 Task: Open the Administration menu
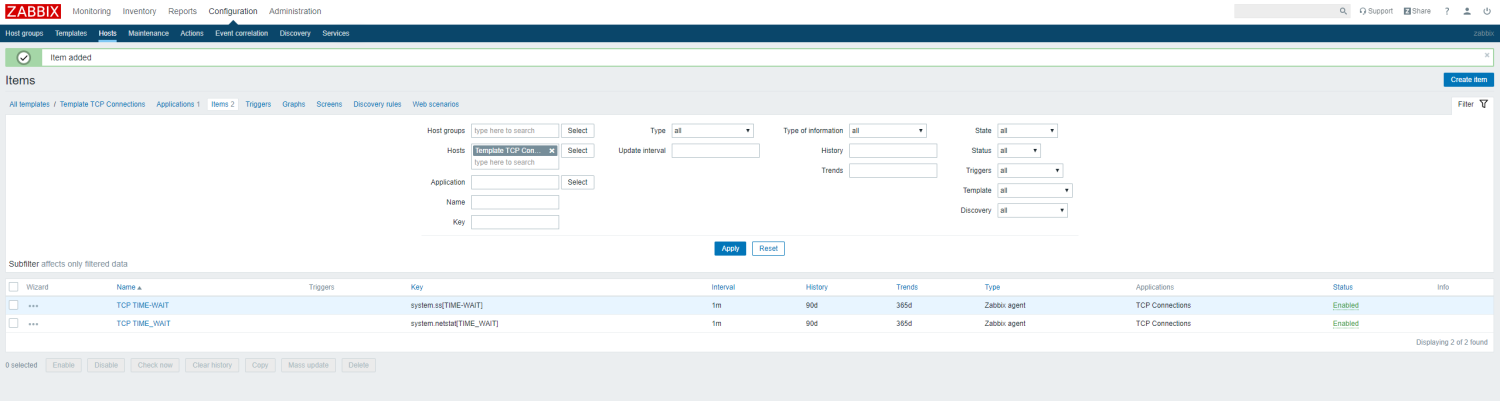tap(295, 11)
